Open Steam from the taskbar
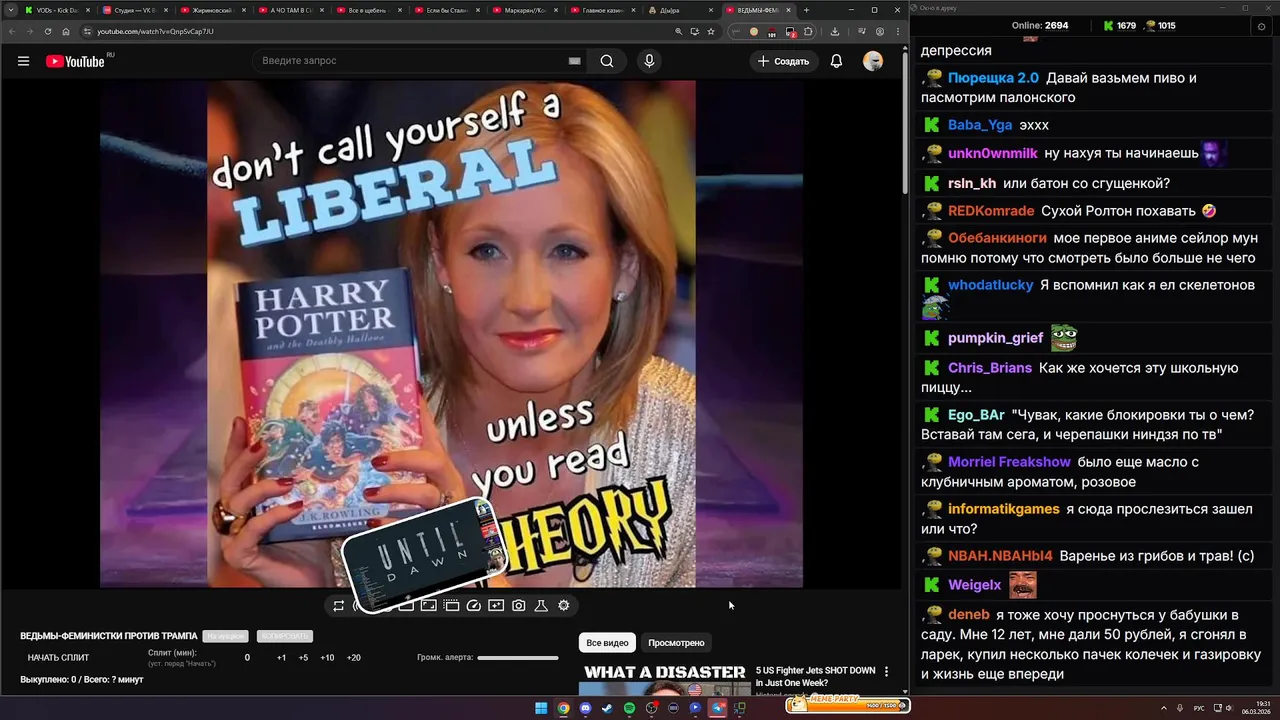This screenshot has height=720, width=1280. pyautogui.click(x=607, y=708)
